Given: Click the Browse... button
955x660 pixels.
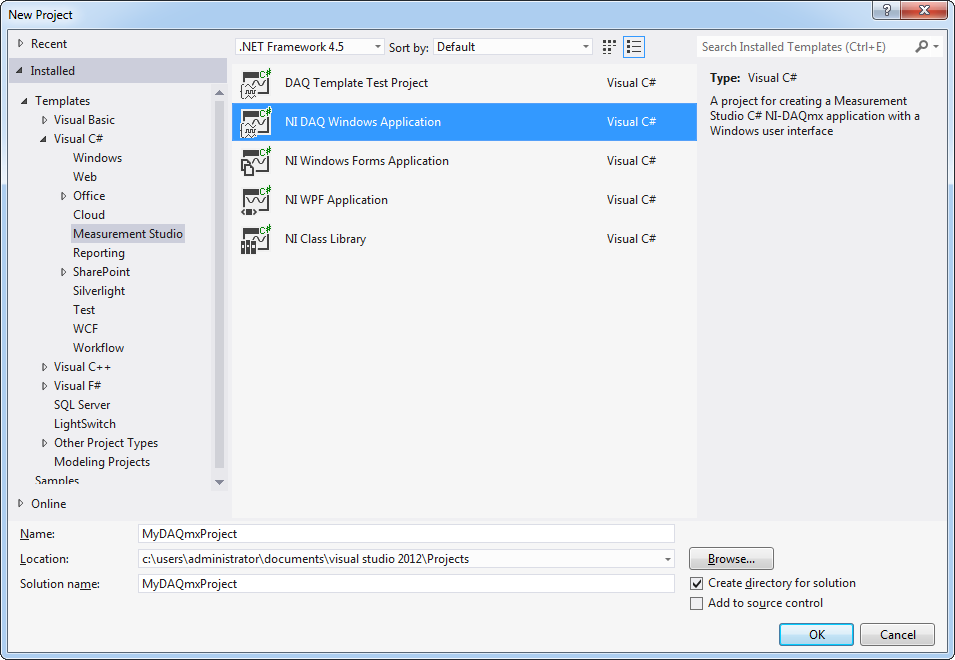Looking at the screenshot, I should point(731,559).
